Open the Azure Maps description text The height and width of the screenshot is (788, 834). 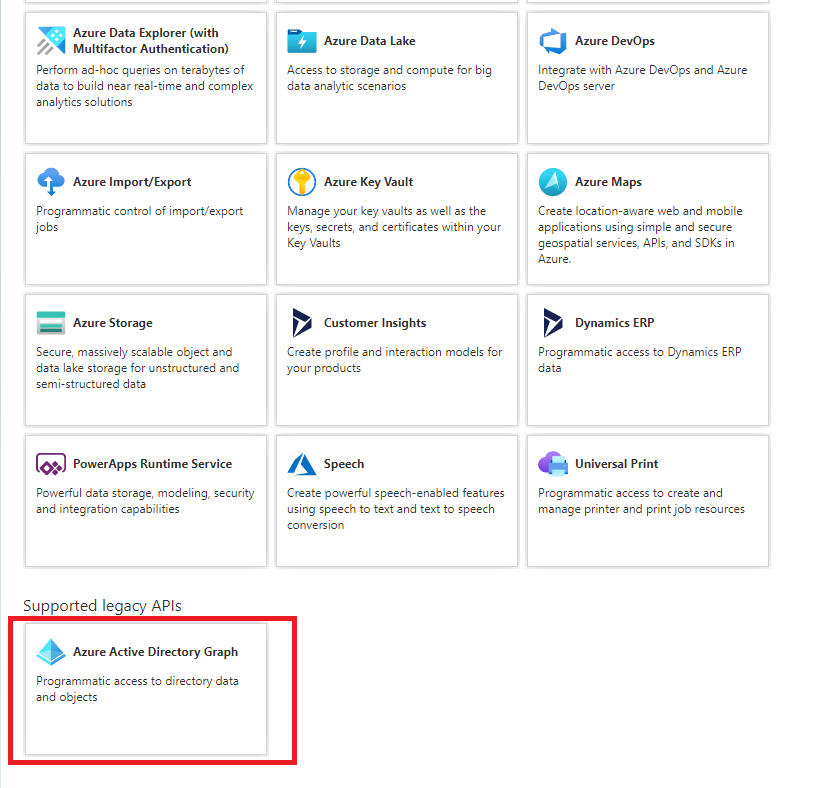[640, 235]
